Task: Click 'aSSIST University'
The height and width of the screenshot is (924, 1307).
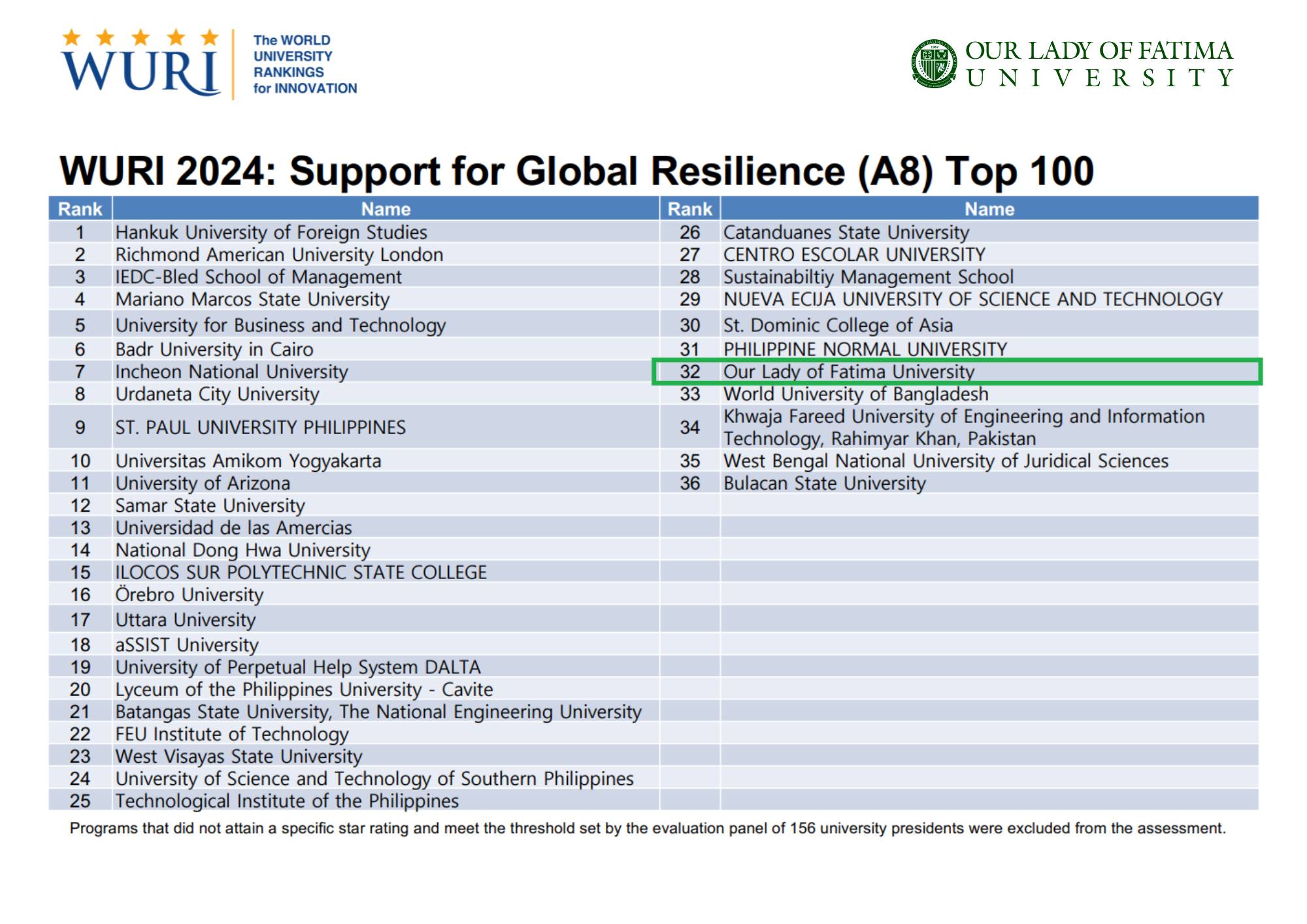Action: (187, 644)
